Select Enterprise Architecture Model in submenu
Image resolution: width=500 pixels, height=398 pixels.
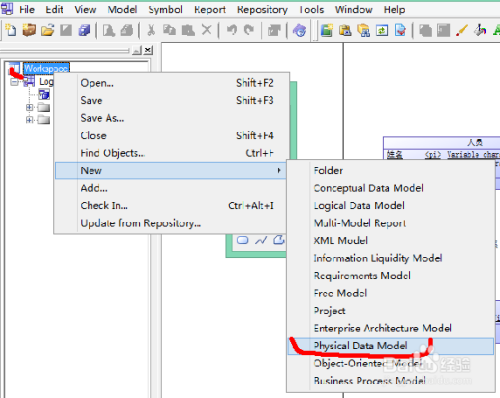391,328
